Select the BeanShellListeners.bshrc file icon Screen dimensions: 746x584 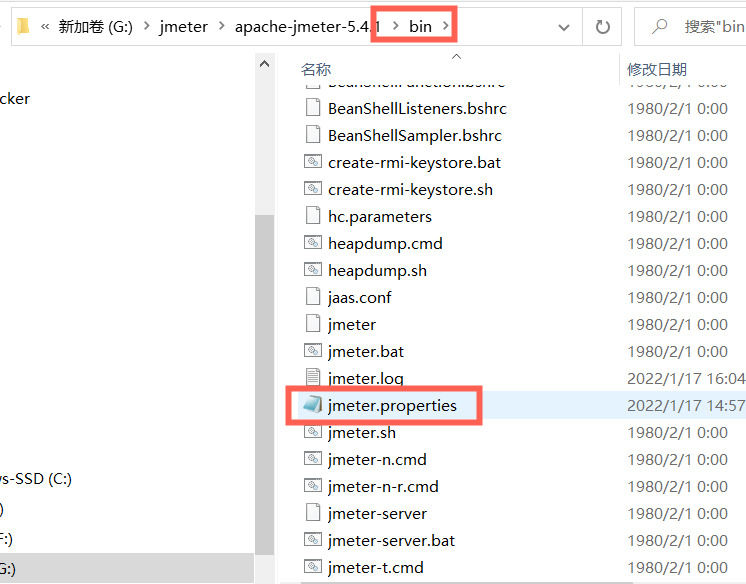[x=313, y=108]
